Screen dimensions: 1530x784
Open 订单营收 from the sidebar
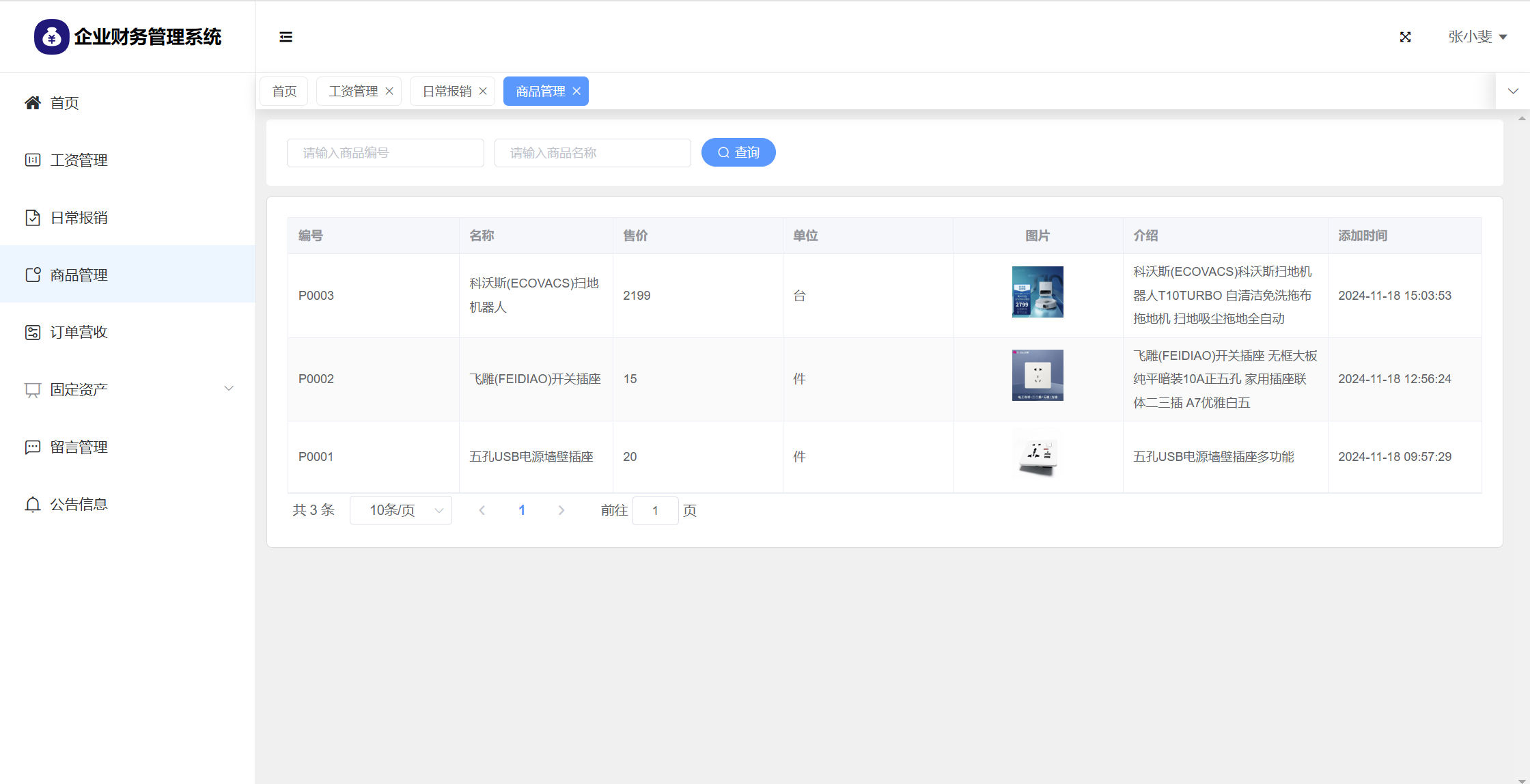[79, 333]
